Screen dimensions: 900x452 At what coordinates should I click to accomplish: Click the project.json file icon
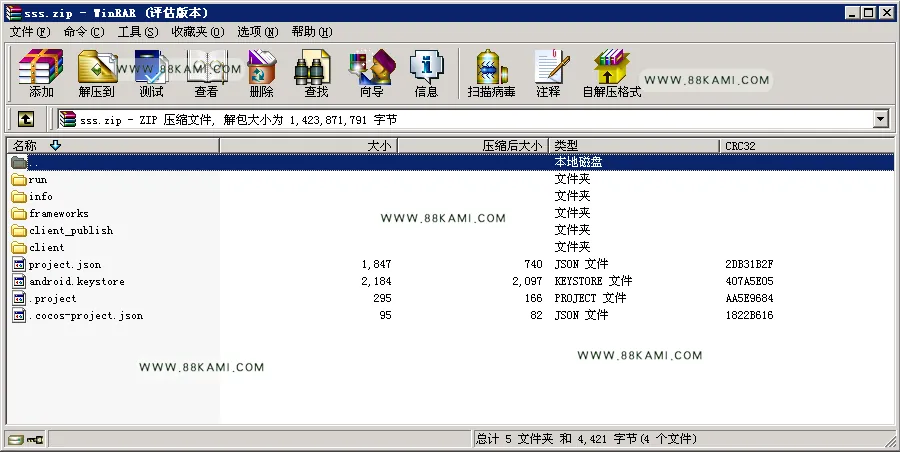pyautogui.click(x=19, y=264)
